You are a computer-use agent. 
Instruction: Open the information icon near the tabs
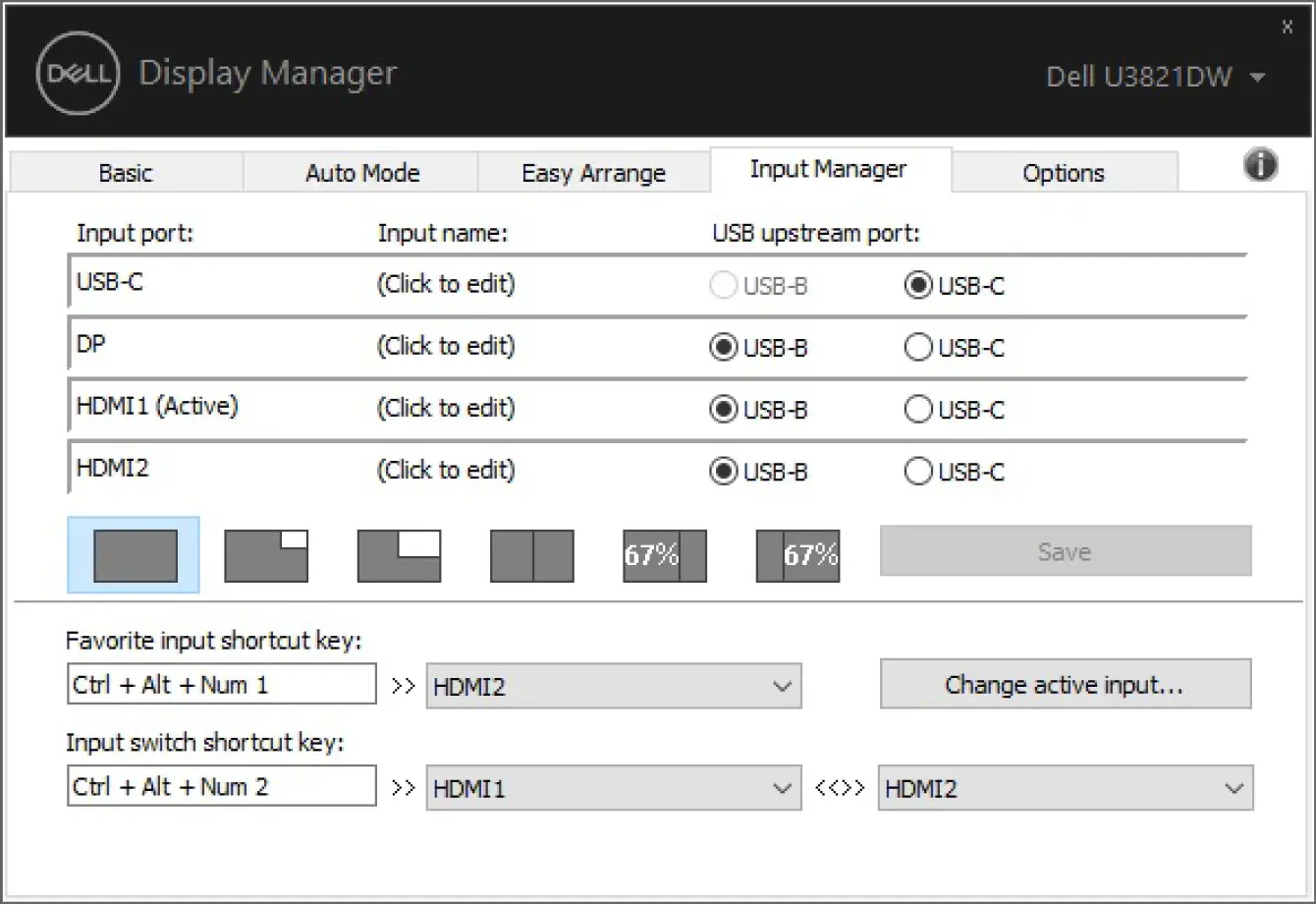pos(1260,167)
